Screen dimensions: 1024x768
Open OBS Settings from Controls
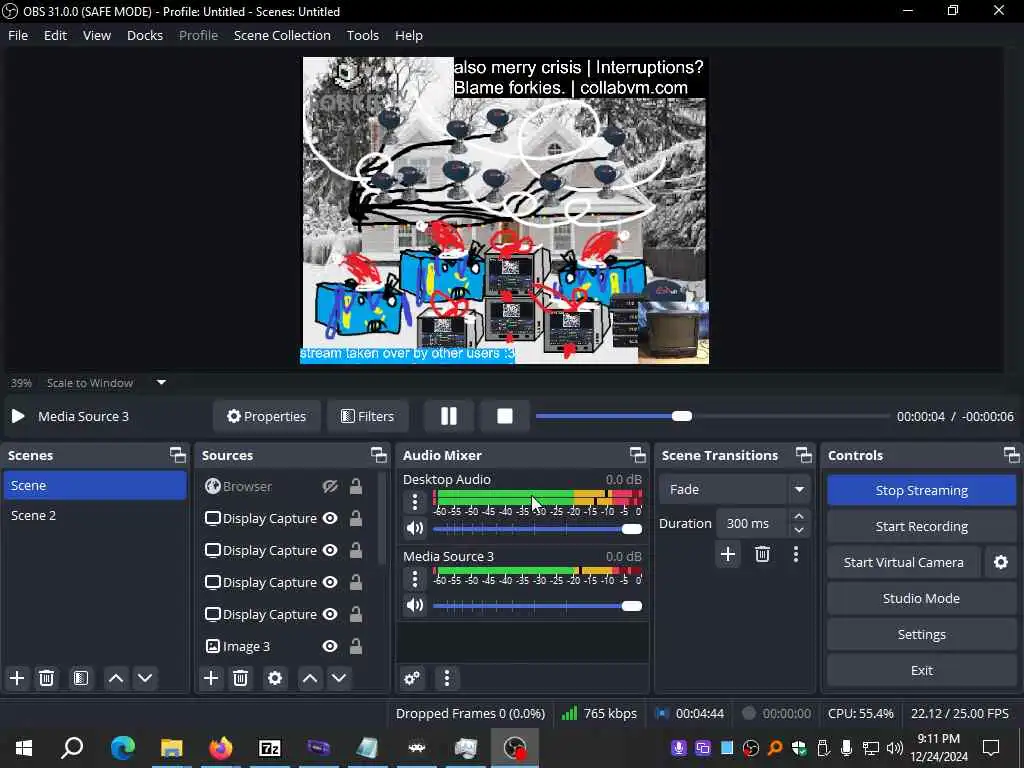pos(921,634)
